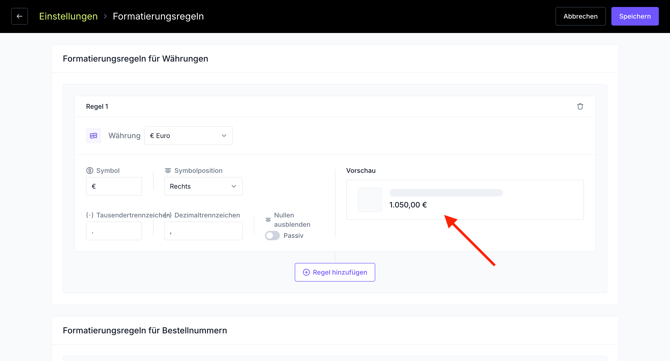
Task: Toggle the Nullen ausblenden switch
Action: (272, 235)
